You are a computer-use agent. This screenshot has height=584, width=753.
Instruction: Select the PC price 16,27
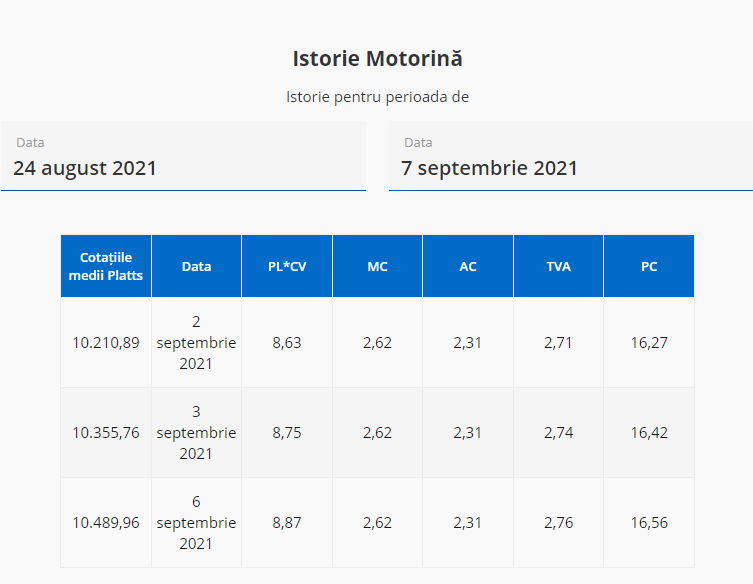[649, 342]
